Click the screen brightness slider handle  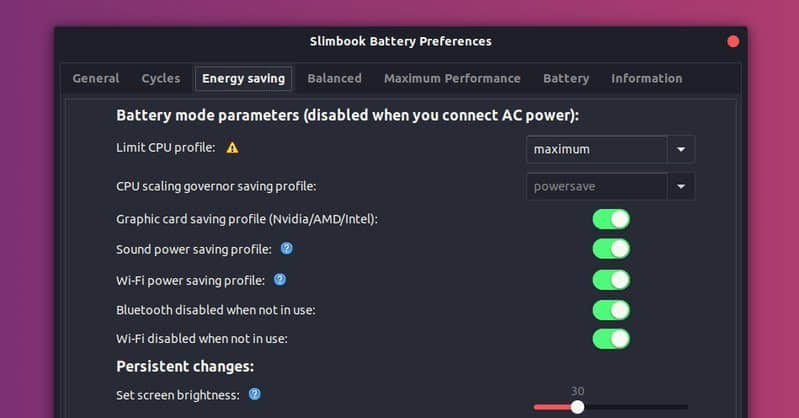(x=577, y=407)
